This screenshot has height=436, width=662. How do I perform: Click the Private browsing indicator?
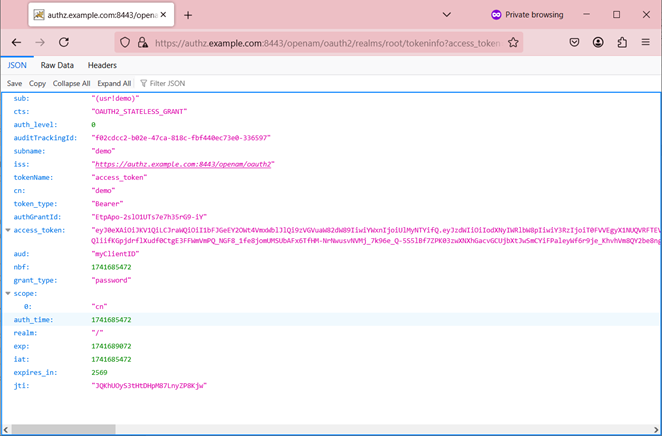(x=527, y=15)
